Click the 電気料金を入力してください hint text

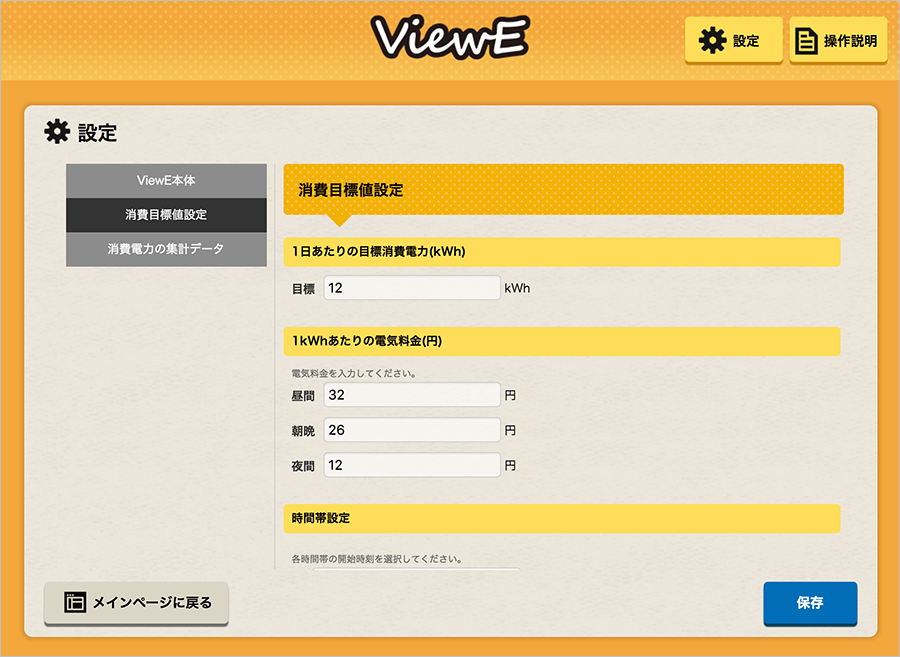354,374
